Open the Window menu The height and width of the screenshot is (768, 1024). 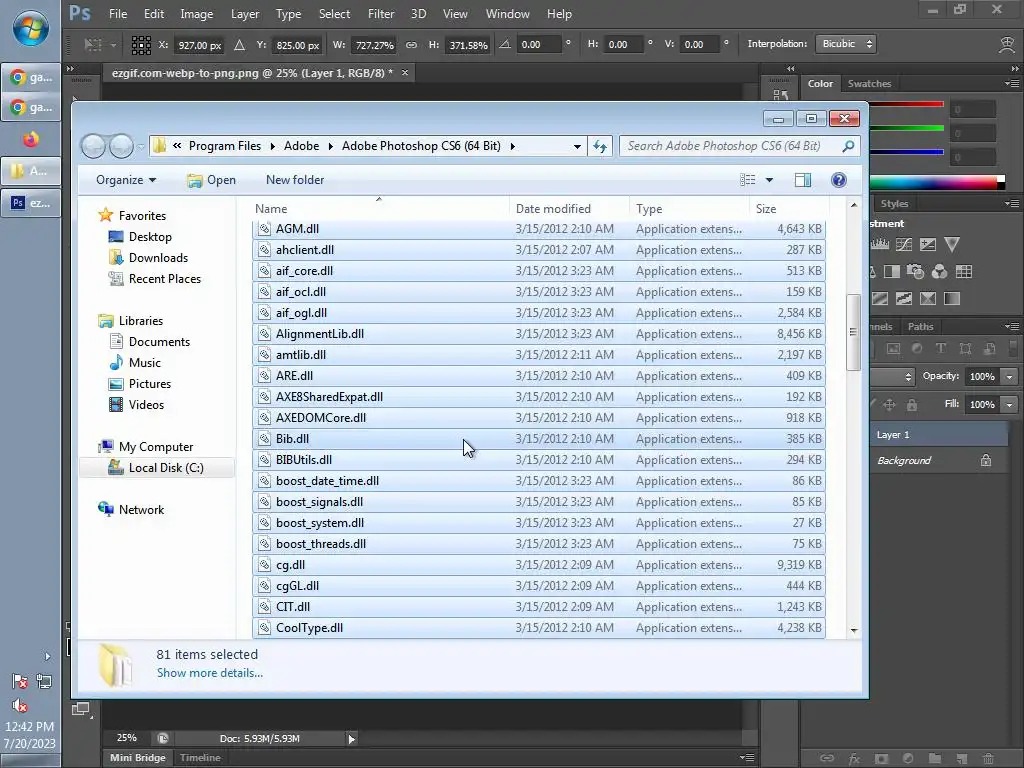click(507, 14)
